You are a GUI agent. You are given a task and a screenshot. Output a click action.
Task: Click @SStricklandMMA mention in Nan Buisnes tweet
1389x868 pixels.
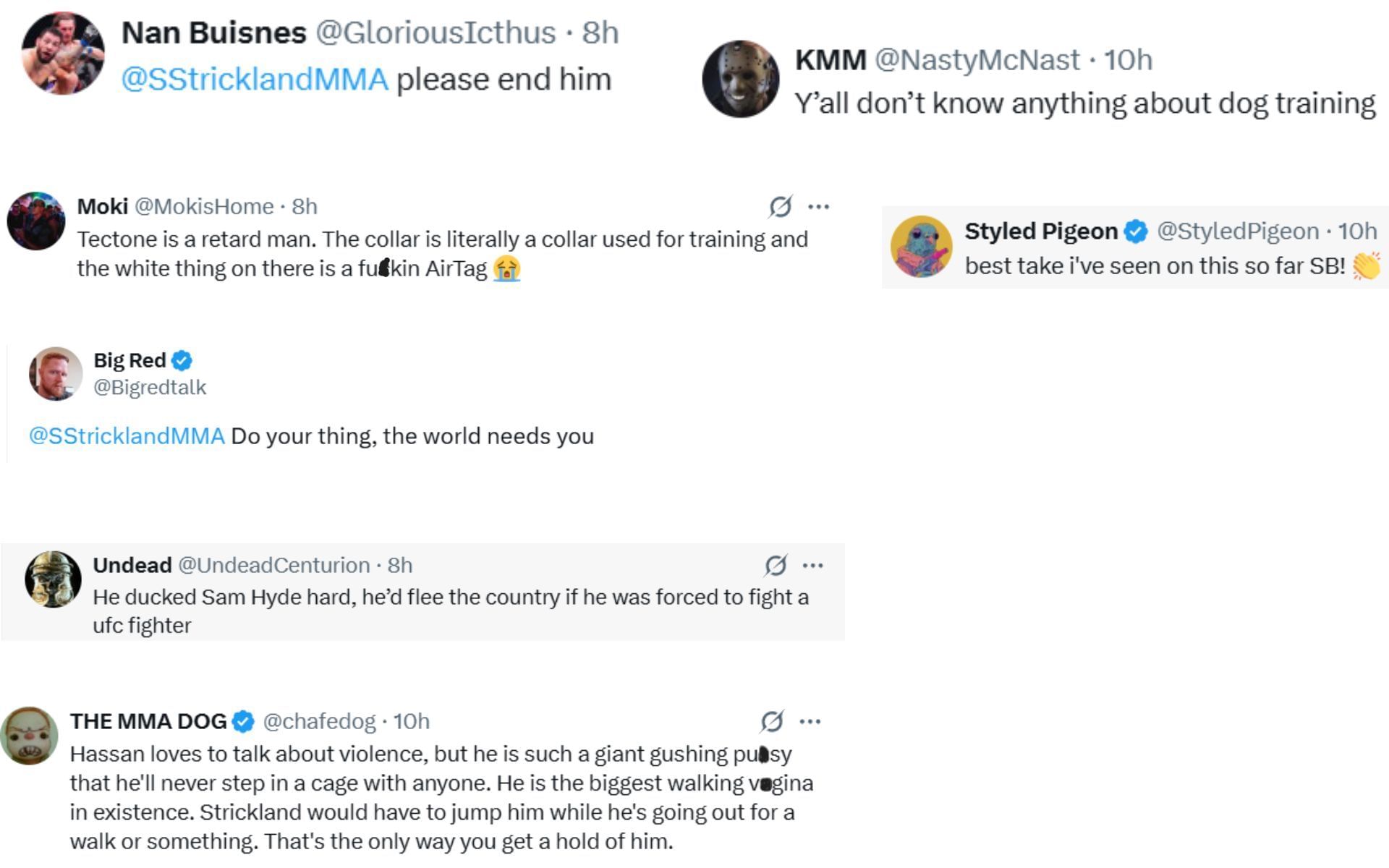pos(255,80)
